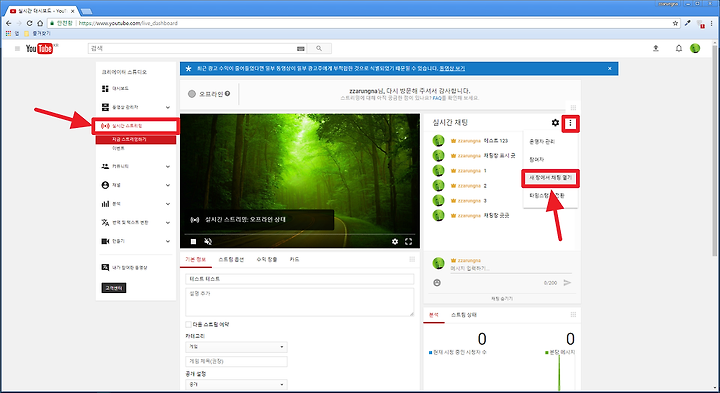Screen dimensions: 720x393
Task: Open the Dashboard (대시보드) sidebar icon
Action: tap(105, 88)
